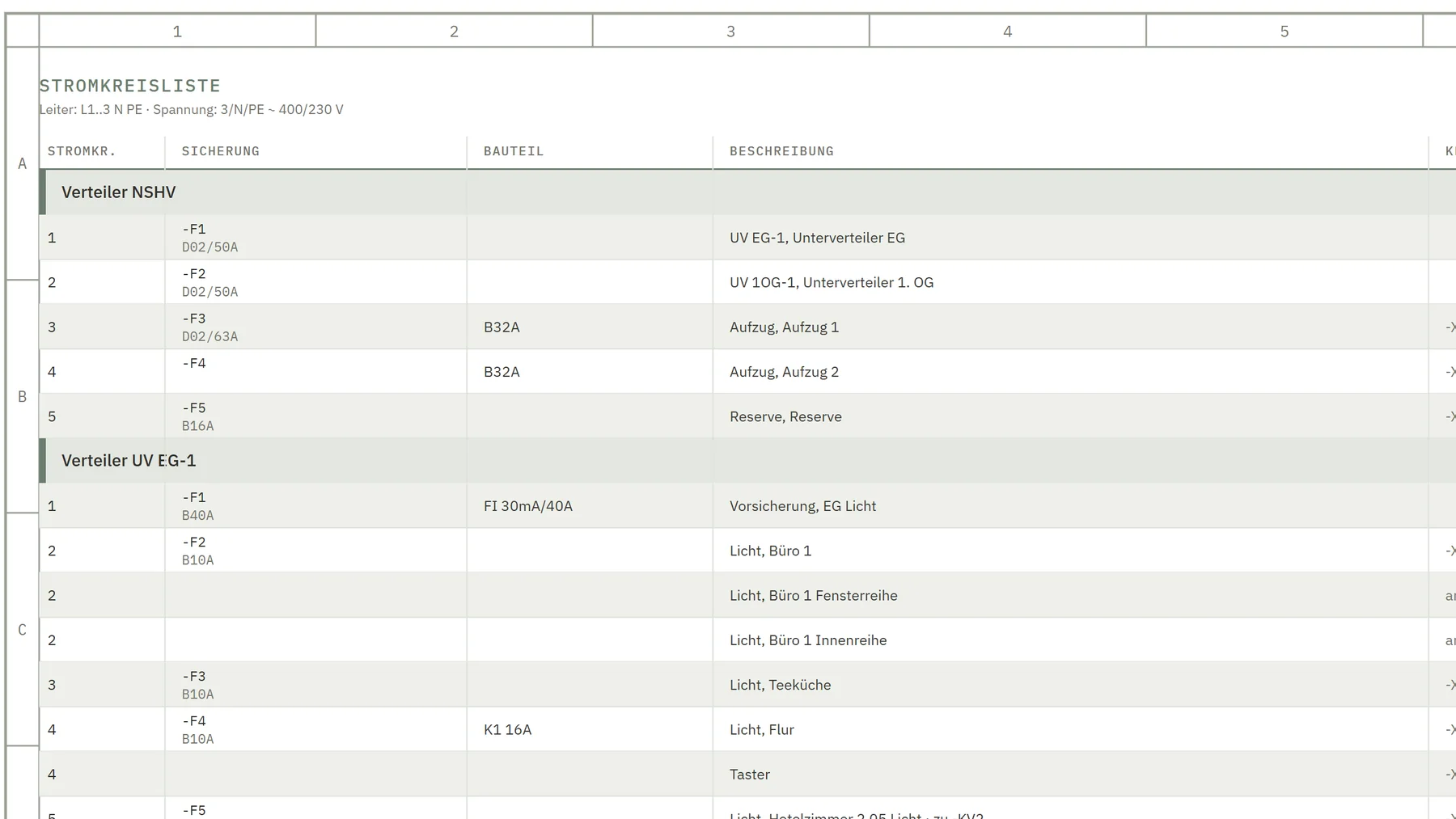
Task: Select the Aufzug, Aufzug 2 description cell
Action: tap(1070, 372)
